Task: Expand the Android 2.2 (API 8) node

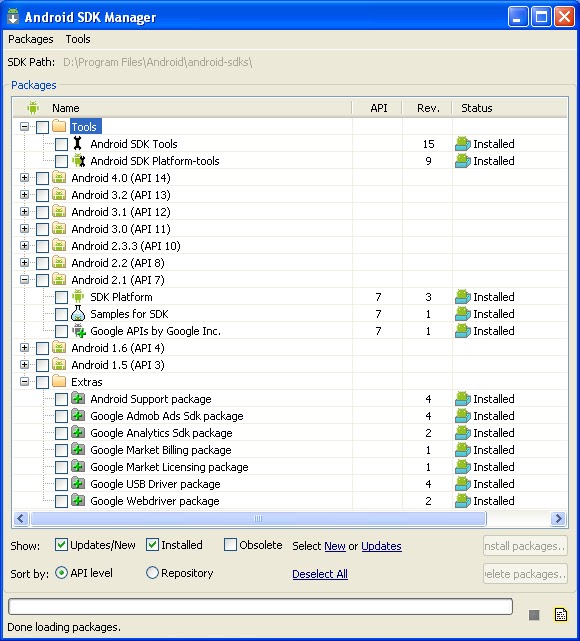Action: [x=25, y=262]
